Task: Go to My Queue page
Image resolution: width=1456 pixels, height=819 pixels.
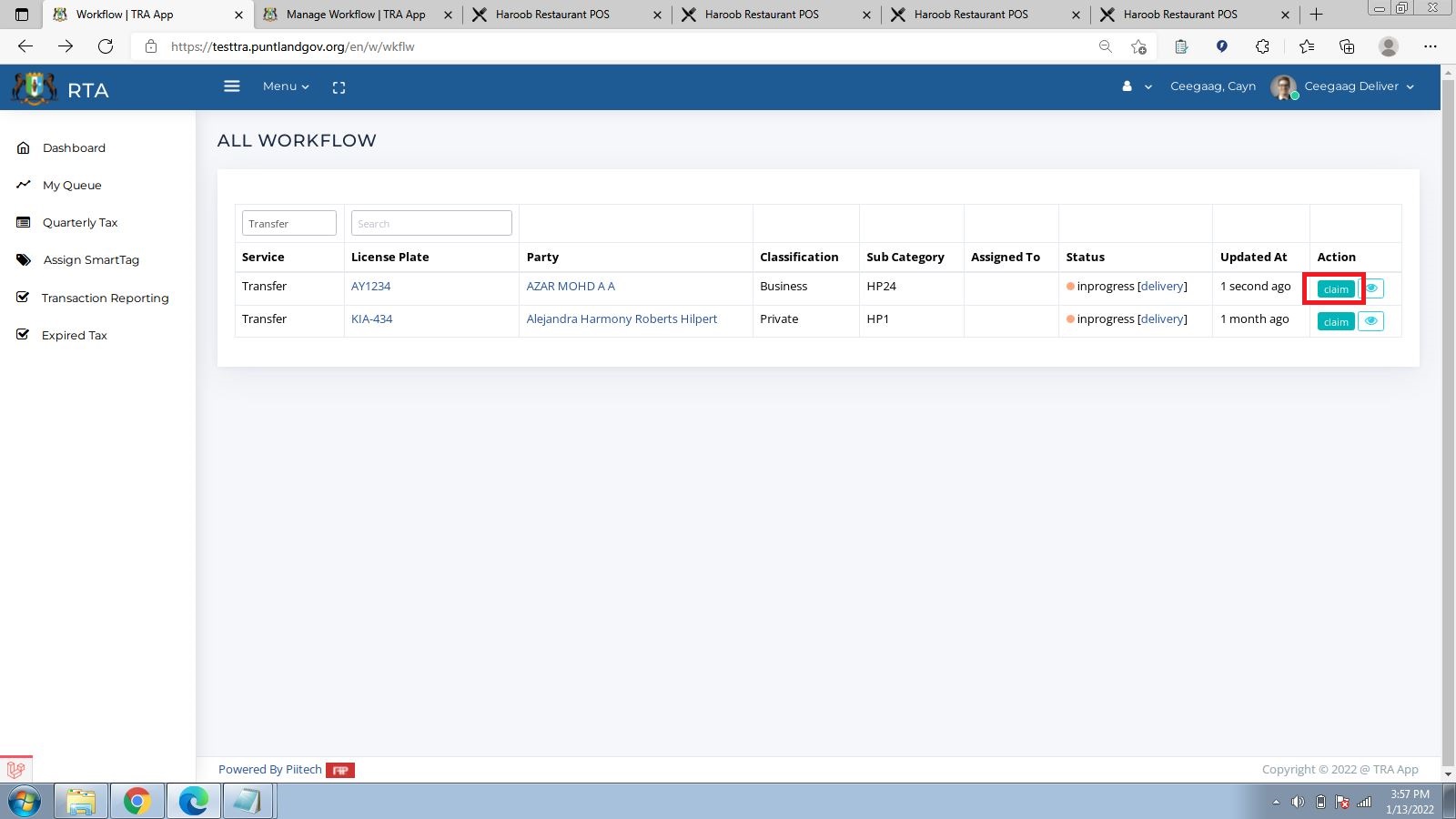Action: [72, 186]
